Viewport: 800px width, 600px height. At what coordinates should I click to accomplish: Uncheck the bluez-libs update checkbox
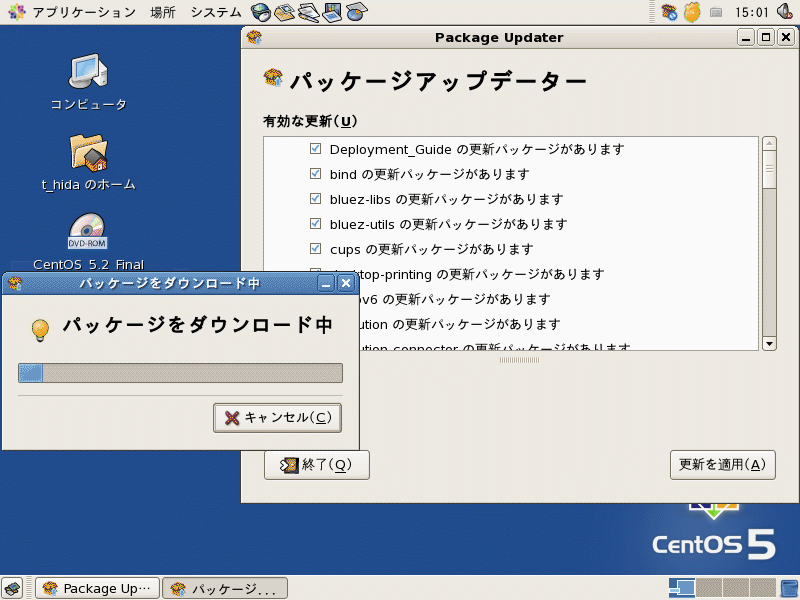point(315,198)
